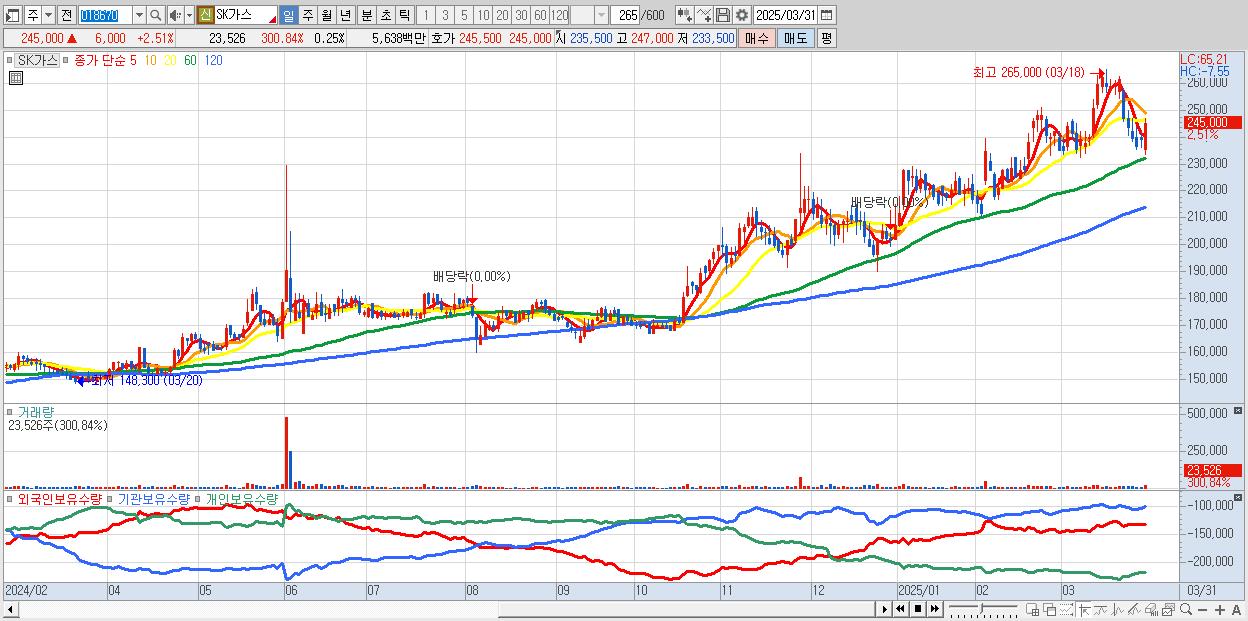Switch chart to daily 일 period
Screen dimensions: 1248x621
[x=288, y=15]
